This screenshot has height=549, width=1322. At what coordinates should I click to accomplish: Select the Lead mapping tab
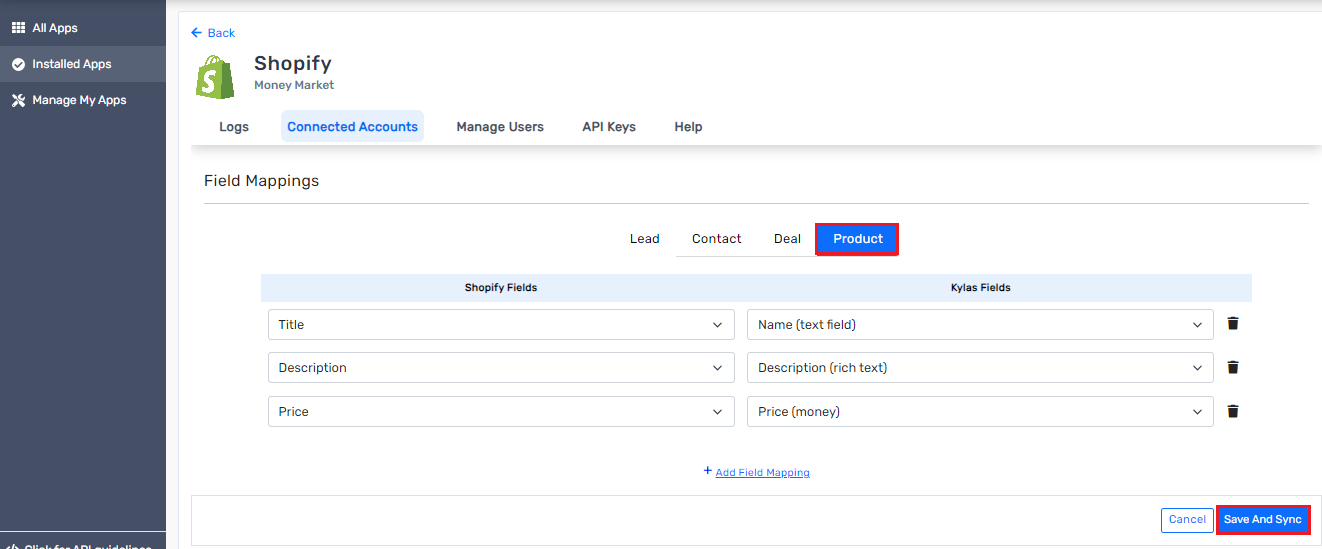click(x=644, y=239)
